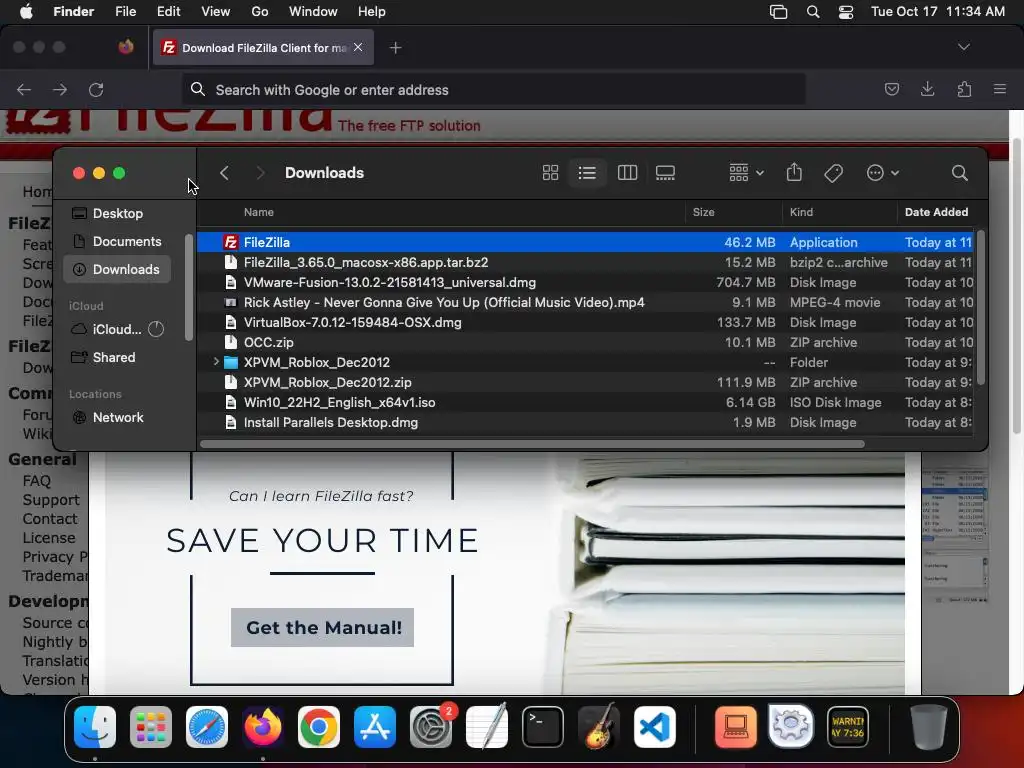Open the Window menu
The height and width of the screenshot is (768, 1024).
(313, 12)
